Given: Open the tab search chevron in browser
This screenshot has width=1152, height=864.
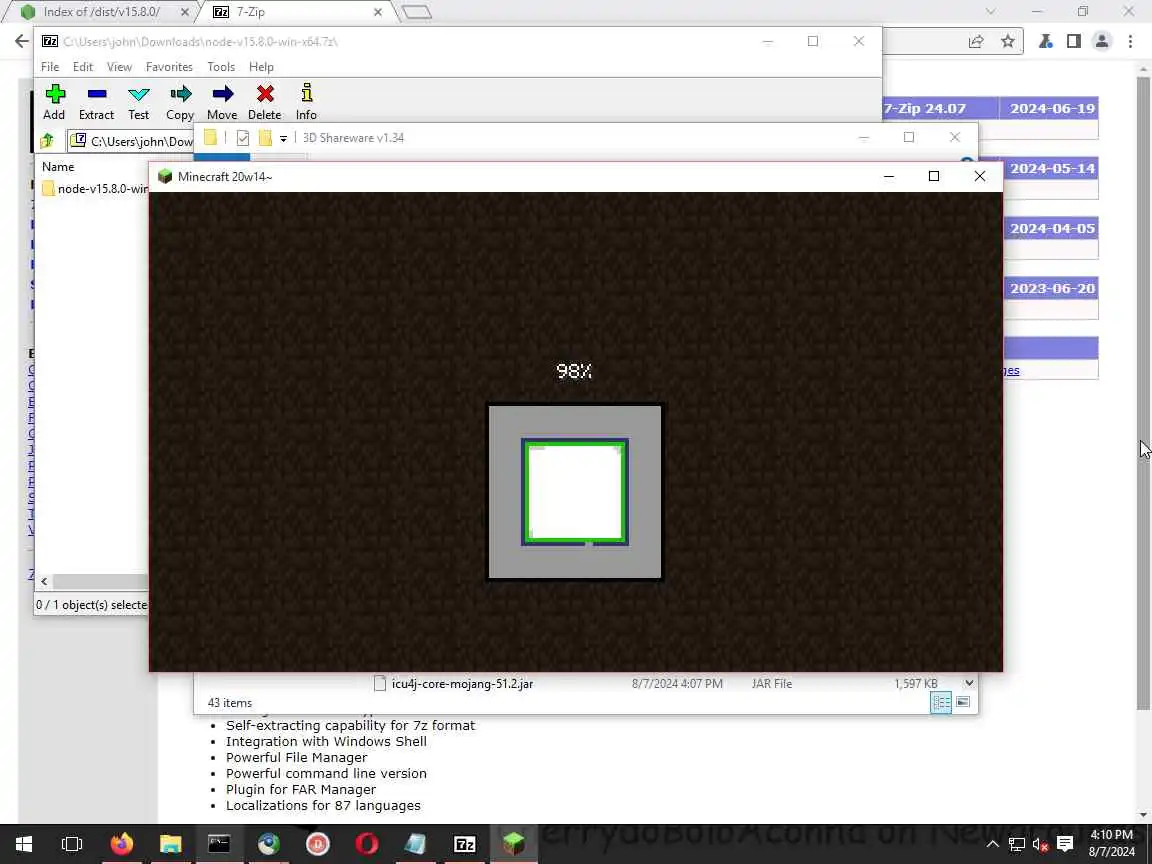Looking at the screenshot, I should coord(990,12).
